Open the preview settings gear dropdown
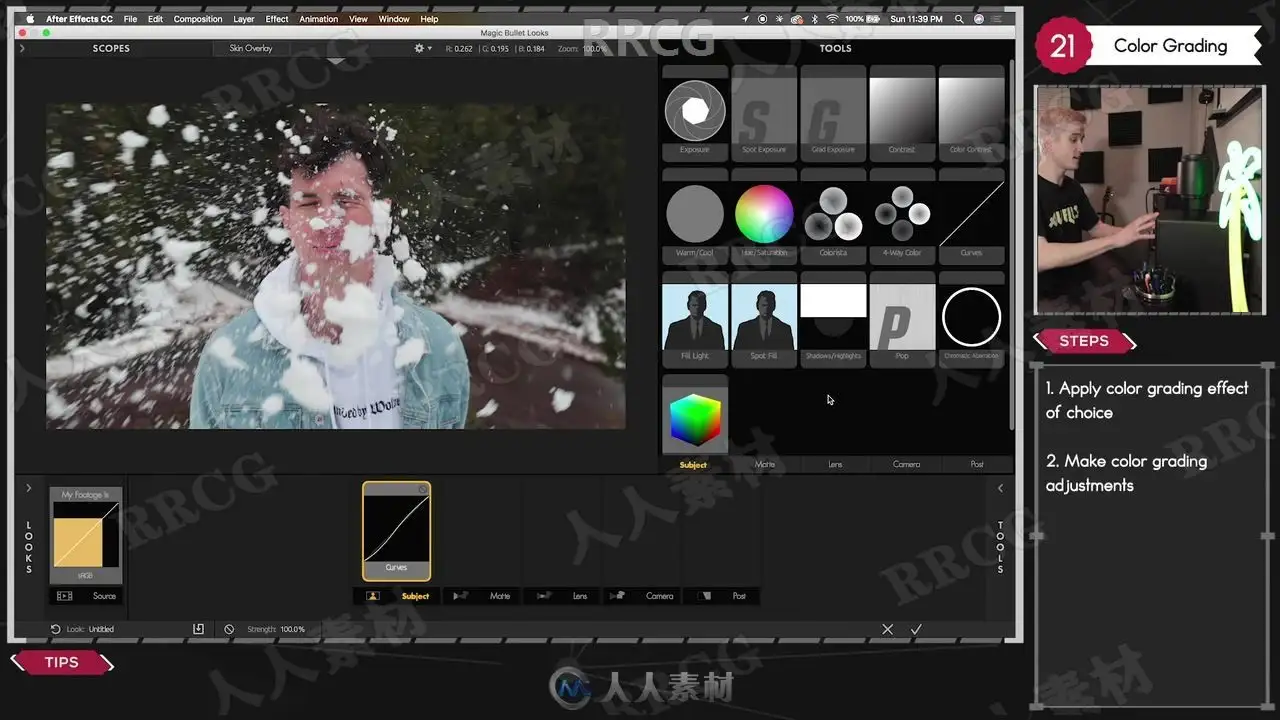Viewport: 1280px width, 720px height. pos(423,48)
